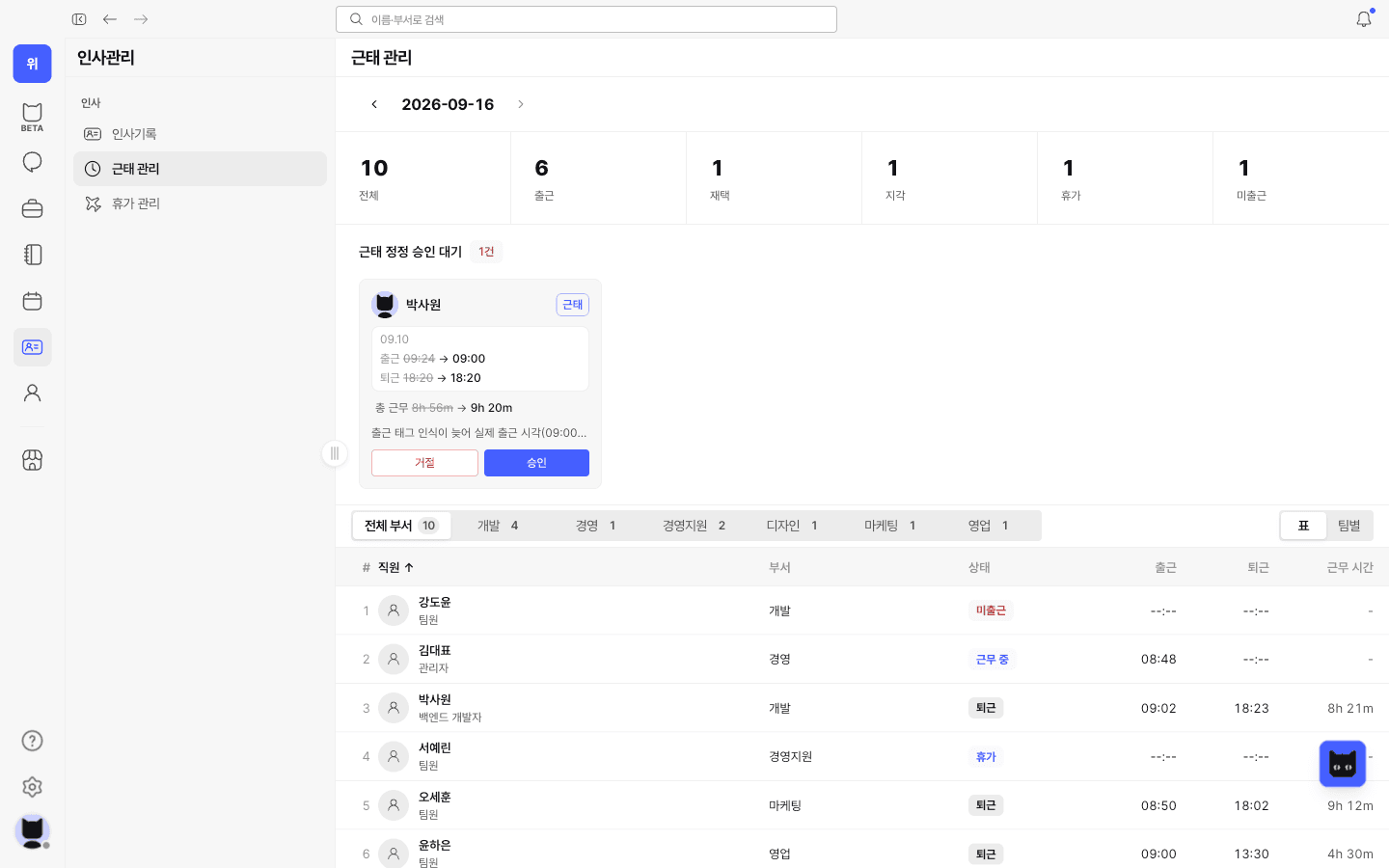The width and height of the screenshot is (1389, 868).
Task: Collapse the sidebar with the panel toggle icon
Action: tap(79, 19)
